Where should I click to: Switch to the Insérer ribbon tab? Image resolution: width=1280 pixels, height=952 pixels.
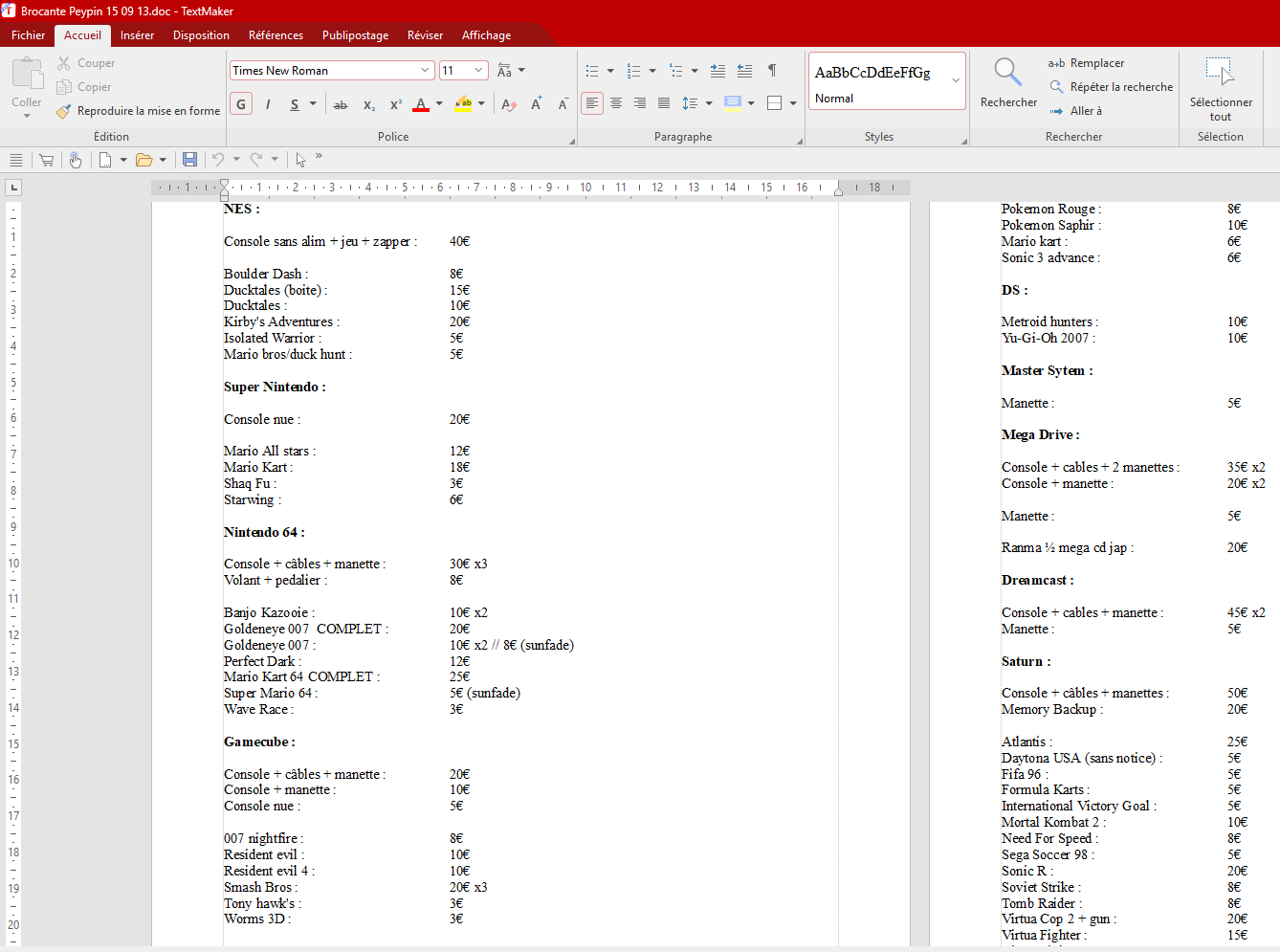pyautogui.click(x=137, y=35)
